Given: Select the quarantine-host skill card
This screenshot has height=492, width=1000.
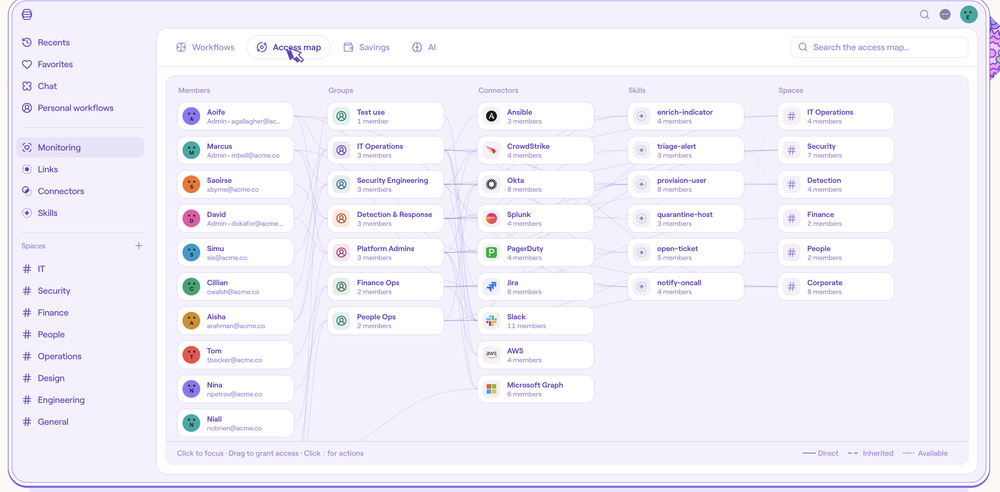Looking at the screenshot, I should 686,218.
